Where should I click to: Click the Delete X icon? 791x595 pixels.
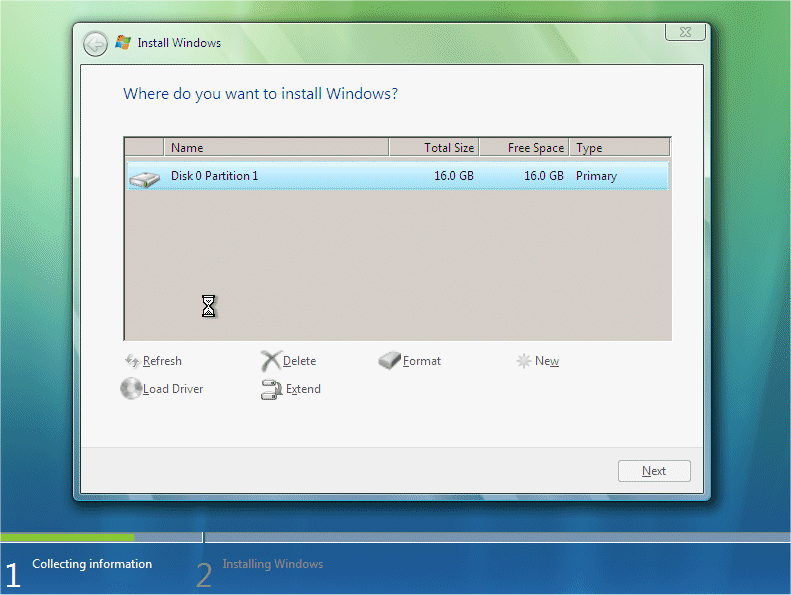(x=270, y=361)
